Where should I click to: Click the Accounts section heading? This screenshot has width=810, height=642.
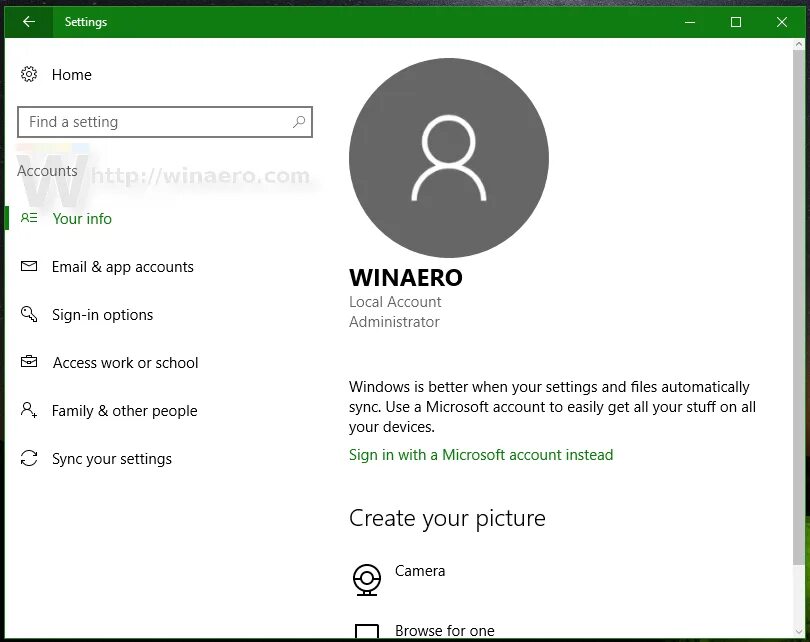point(48,171)
